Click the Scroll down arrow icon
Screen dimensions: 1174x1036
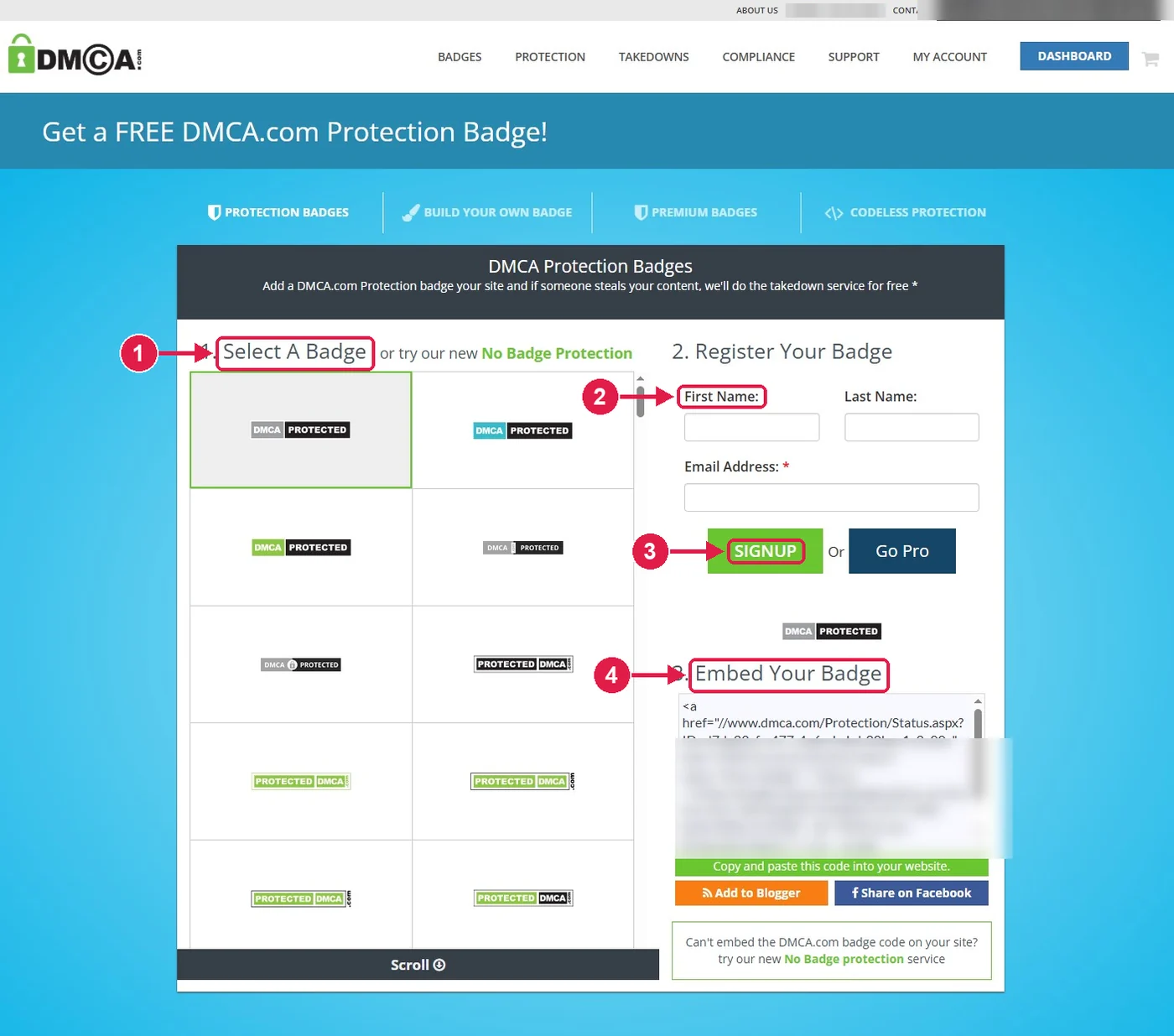(439, 965)
